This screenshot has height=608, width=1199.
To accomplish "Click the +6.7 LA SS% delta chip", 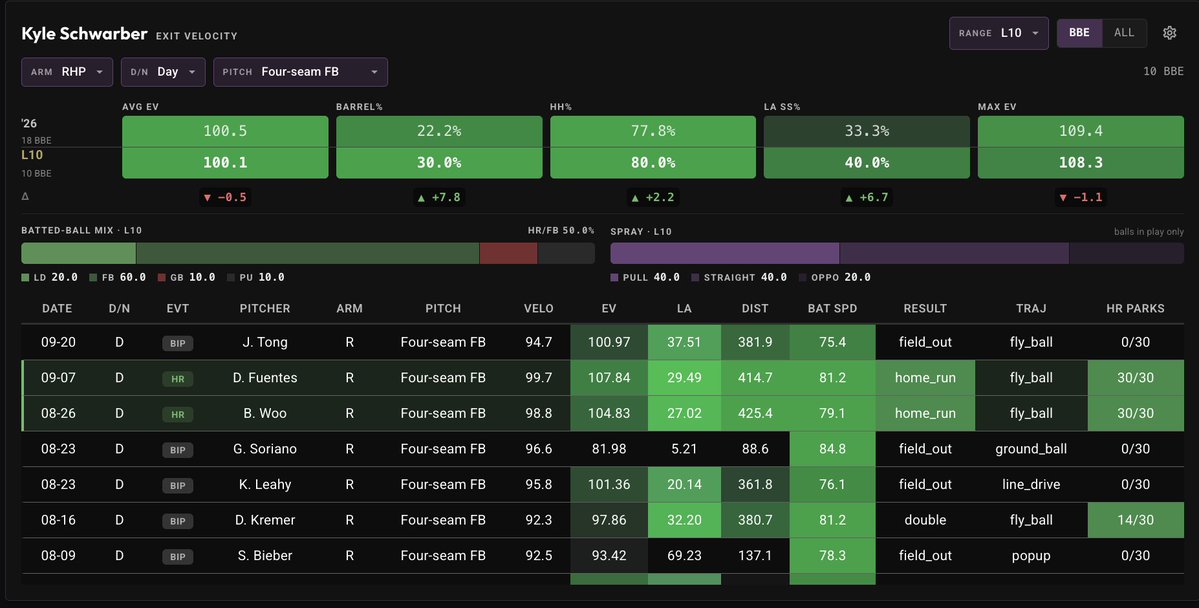I will (866, 197).
